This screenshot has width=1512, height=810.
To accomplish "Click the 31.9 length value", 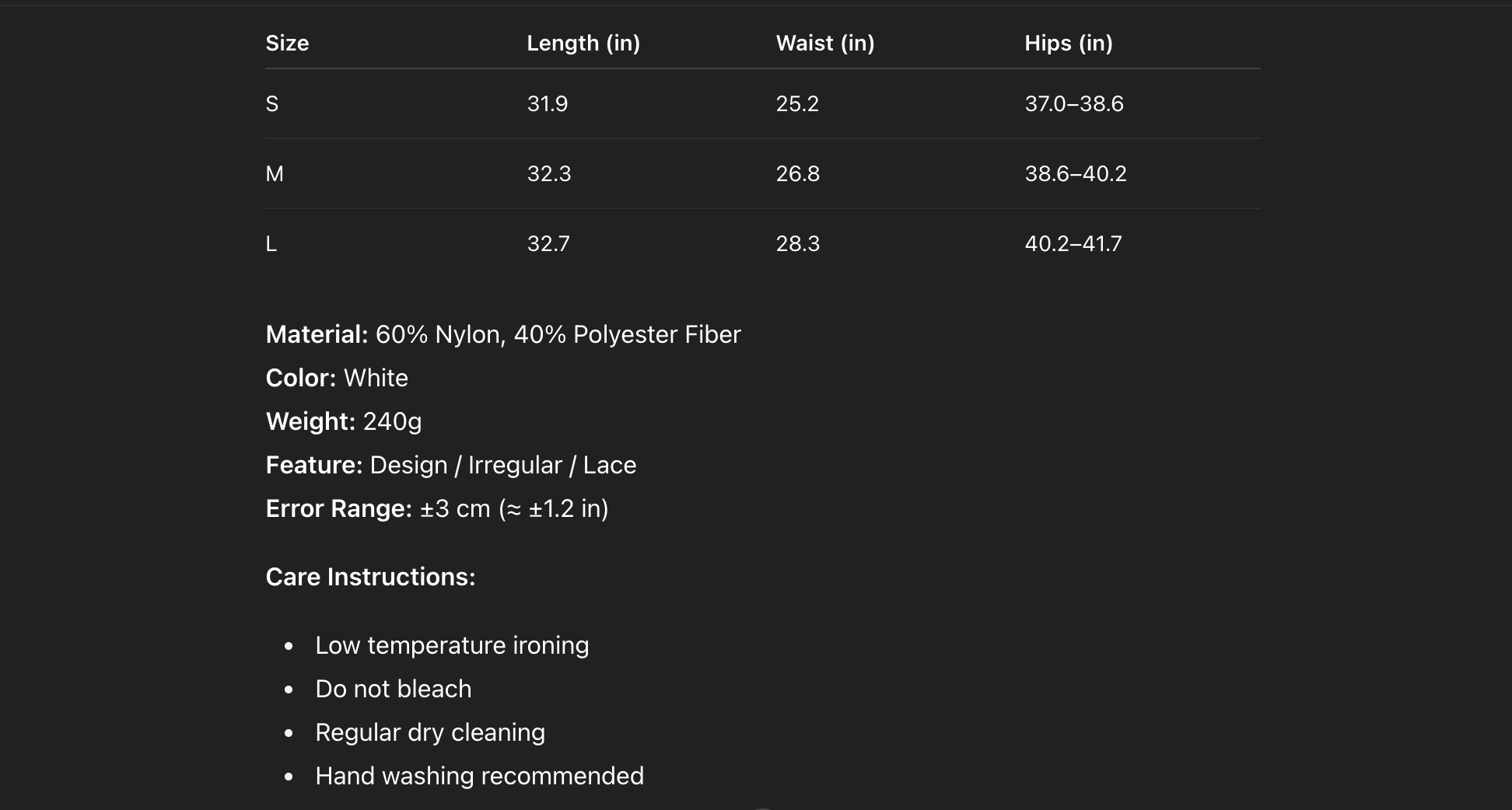I will 547,104.
